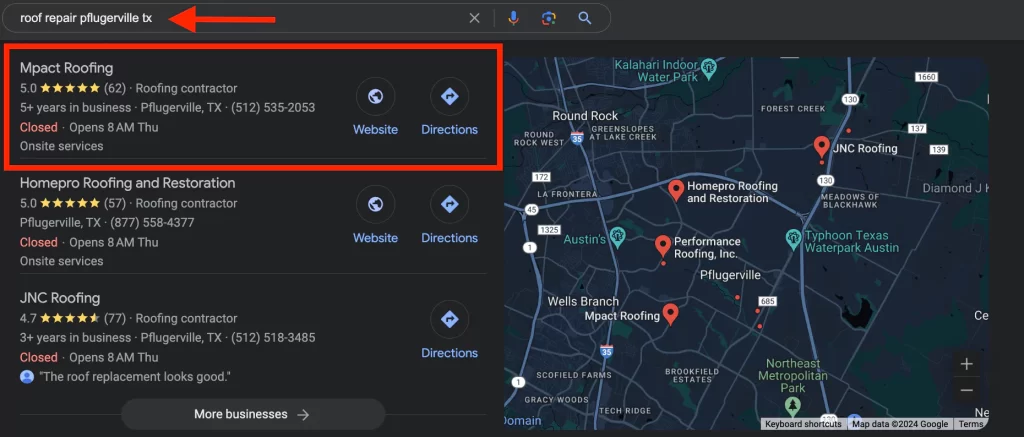Select Homepro Roofing red map pin
This screenshot has height=437, width=1024.
(x=676, y=189)
